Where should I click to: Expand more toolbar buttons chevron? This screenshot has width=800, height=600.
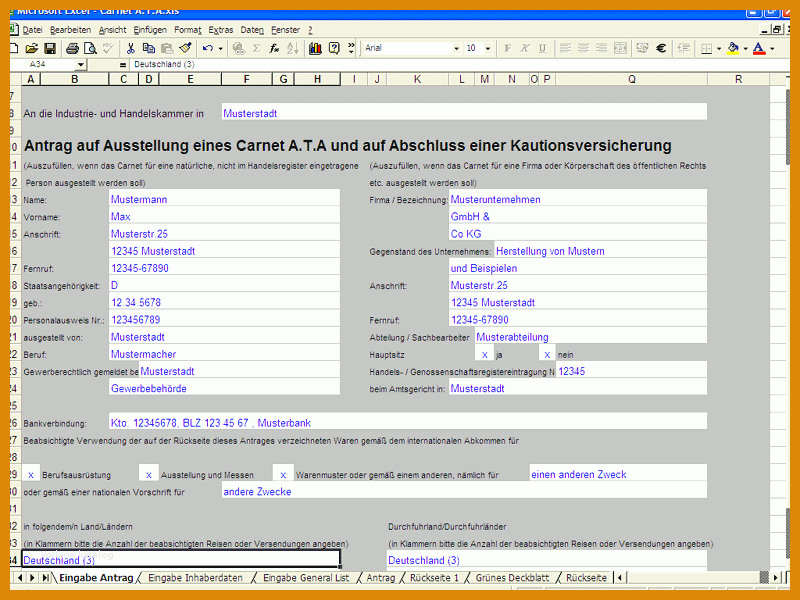click(351, 48)
